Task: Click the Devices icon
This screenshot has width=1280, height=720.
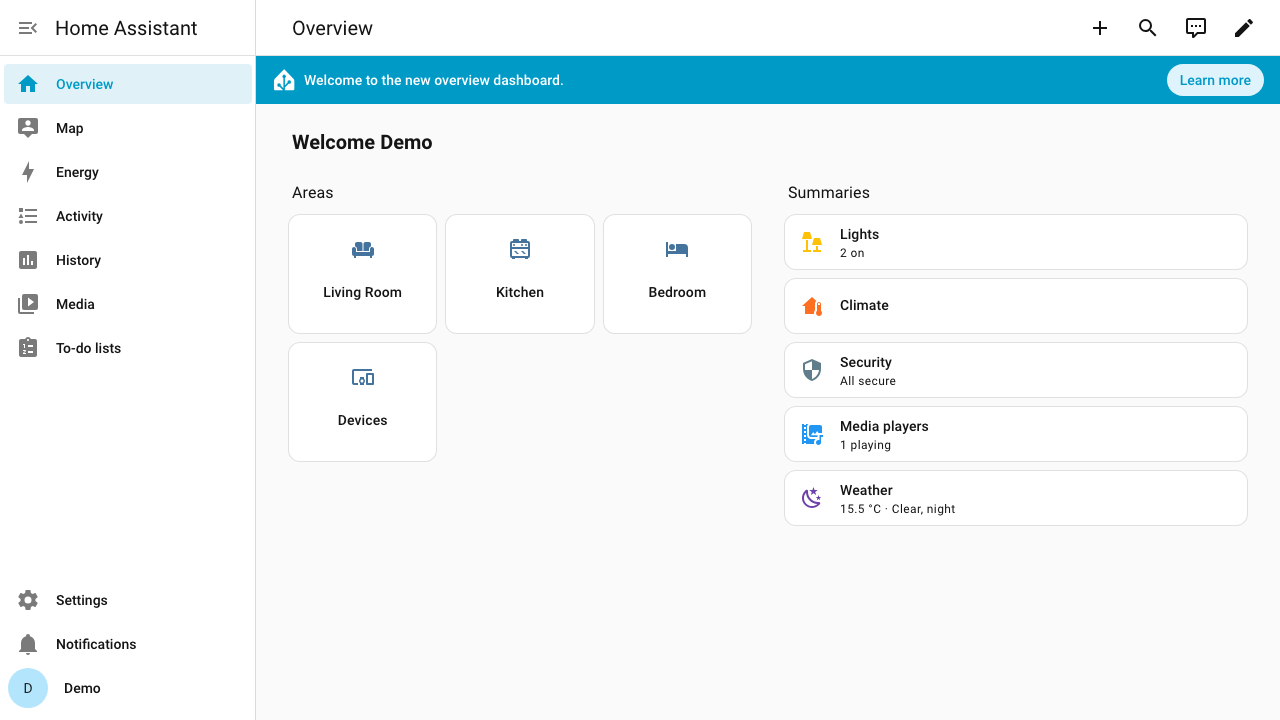Action: pos(363,377)
